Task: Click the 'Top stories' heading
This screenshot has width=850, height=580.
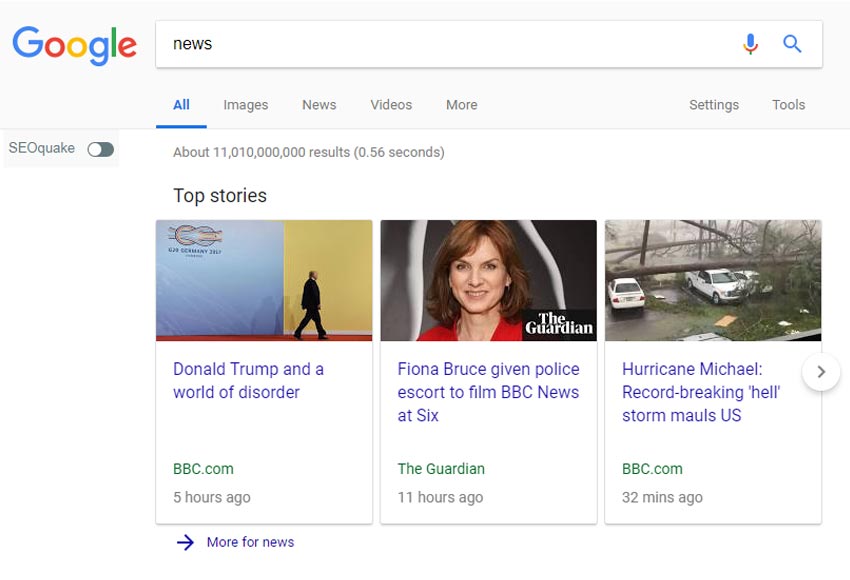Action: [x=220, y=196]
